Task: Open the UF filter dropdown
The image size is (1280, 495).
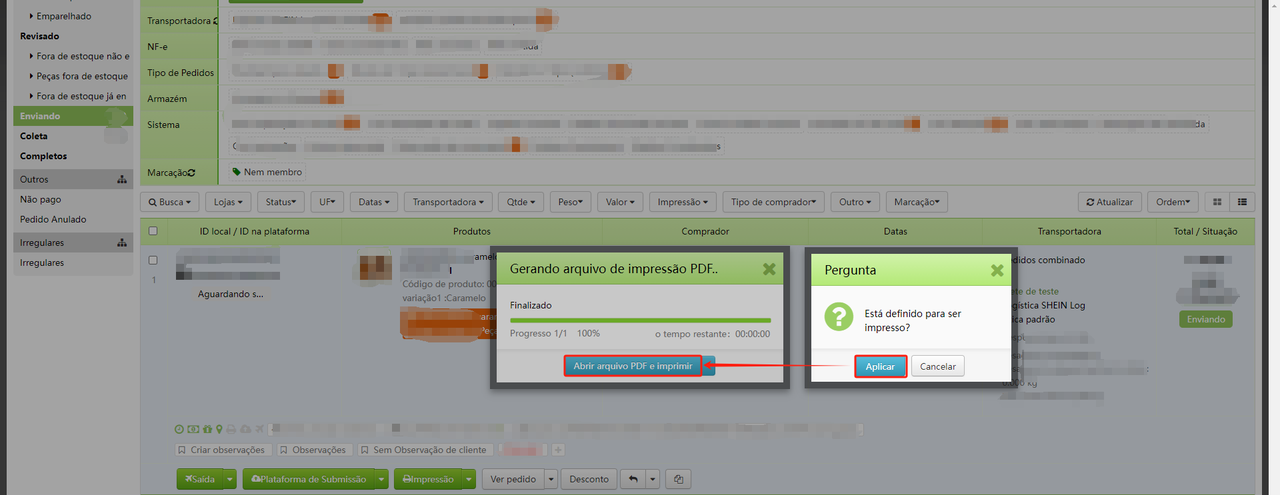Action: point(327,201)
